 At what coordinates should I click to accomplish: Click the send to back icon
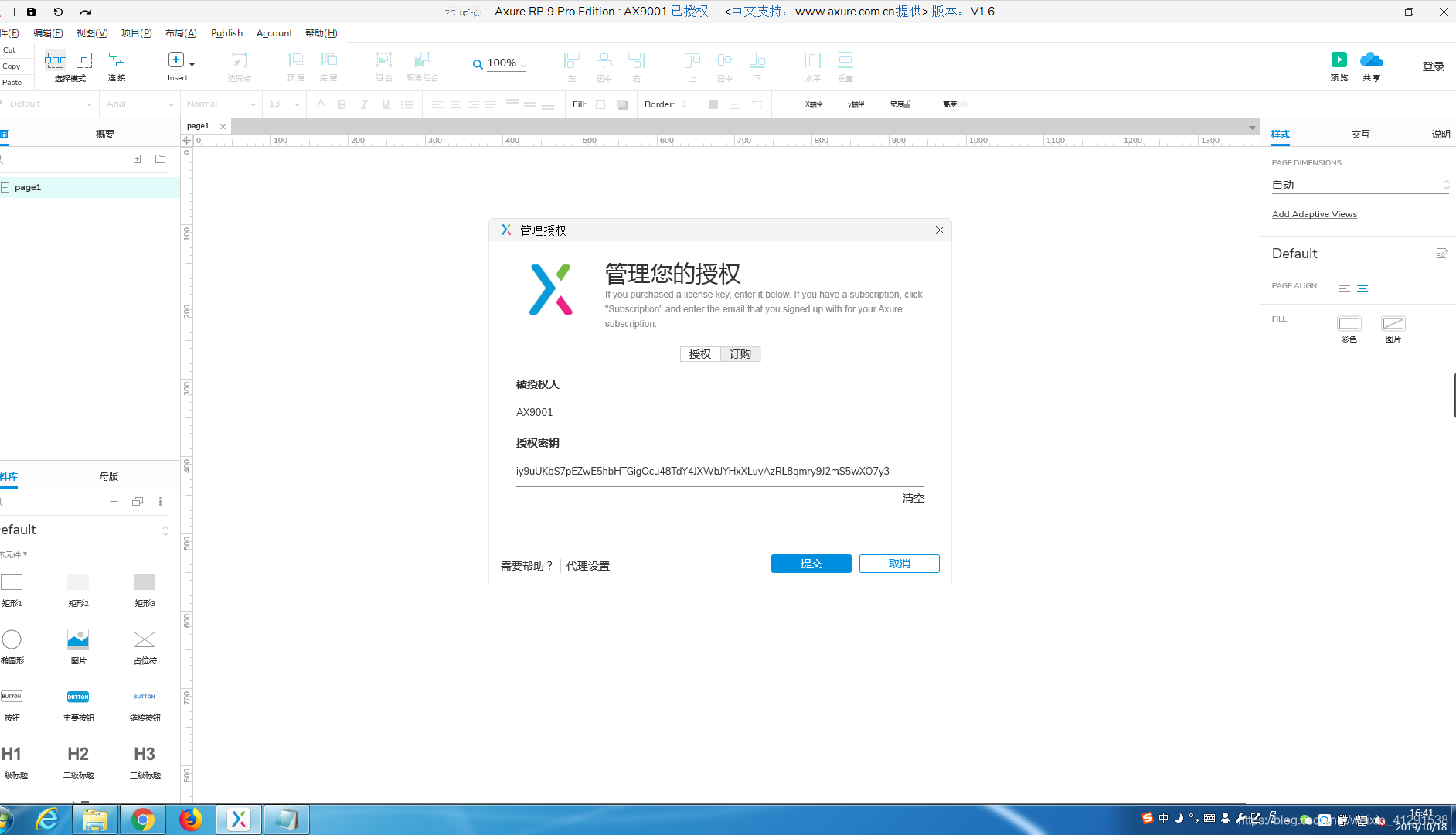tap(328, 60)
